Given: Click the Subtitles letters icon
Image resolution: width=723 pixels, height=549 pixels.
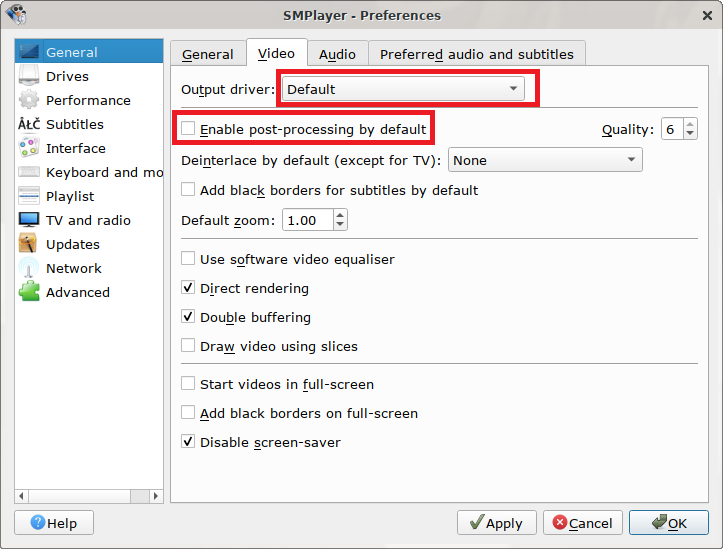Looking at the screenshot, I should [29, 124].
